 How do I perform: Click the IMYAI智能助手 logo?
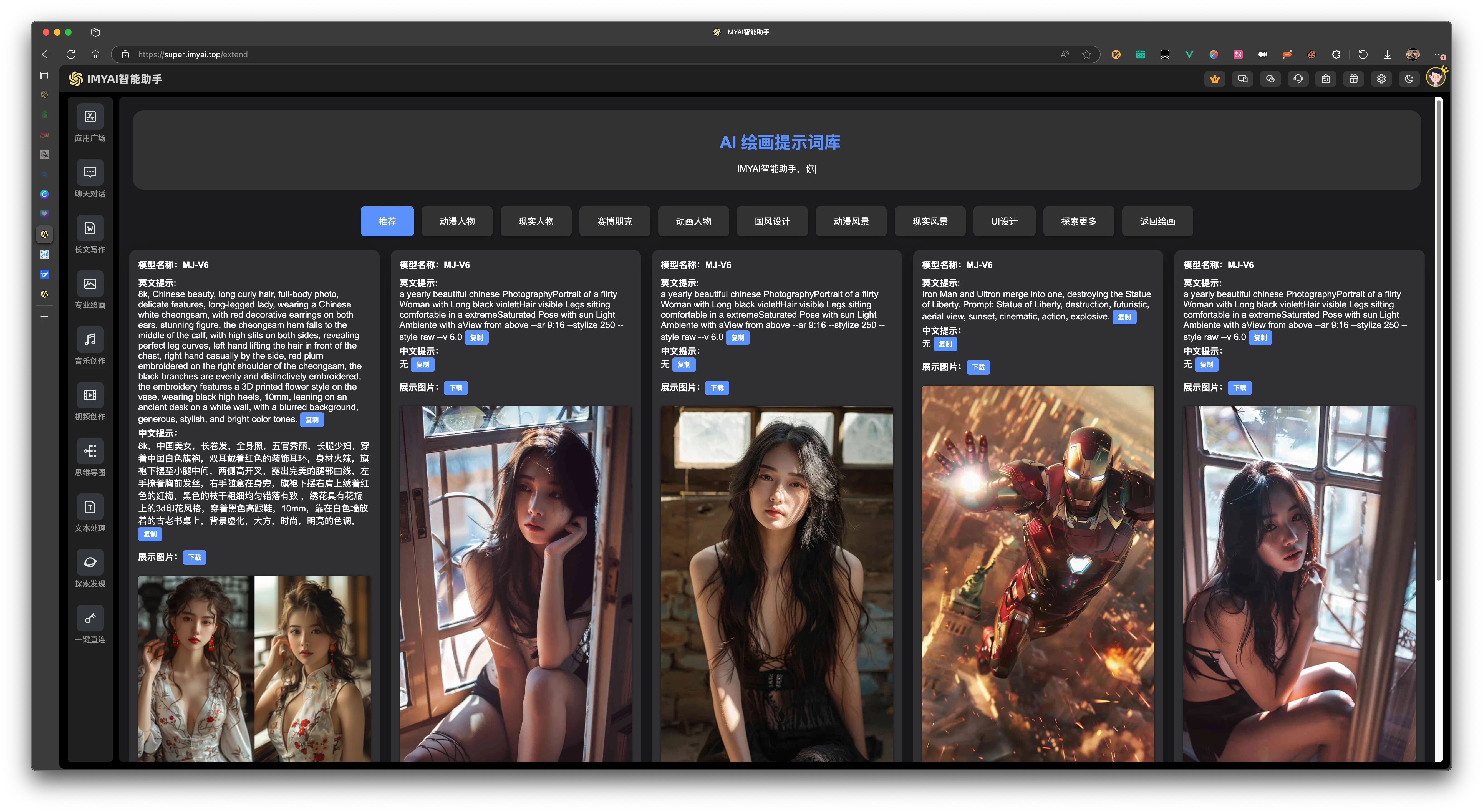tap(116, 79)
